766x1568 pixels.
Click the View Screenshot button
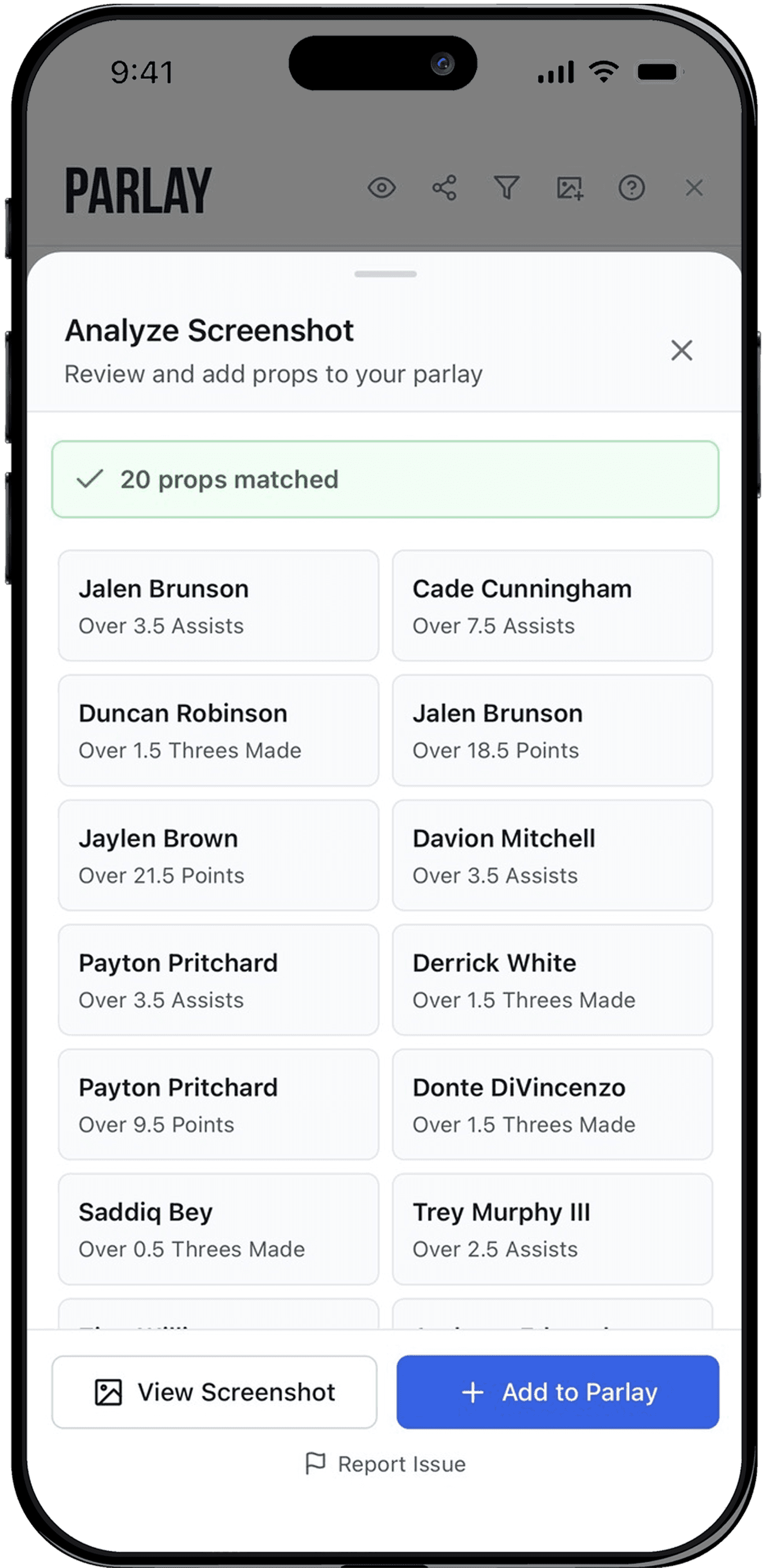tap(214, 1392)
